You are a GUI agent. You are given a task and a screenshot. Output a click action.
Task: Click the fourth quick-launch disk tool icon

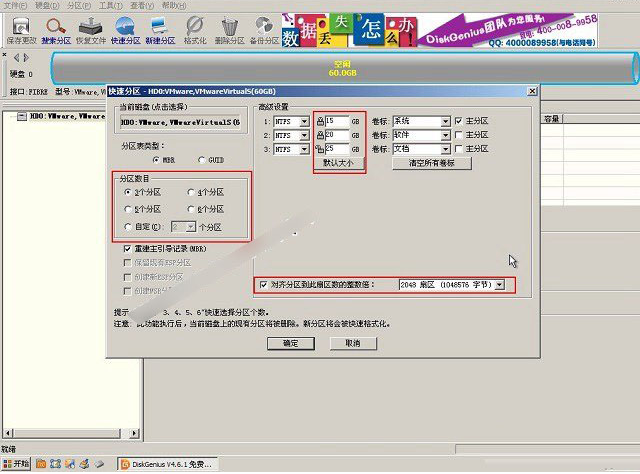coord(84,464)
